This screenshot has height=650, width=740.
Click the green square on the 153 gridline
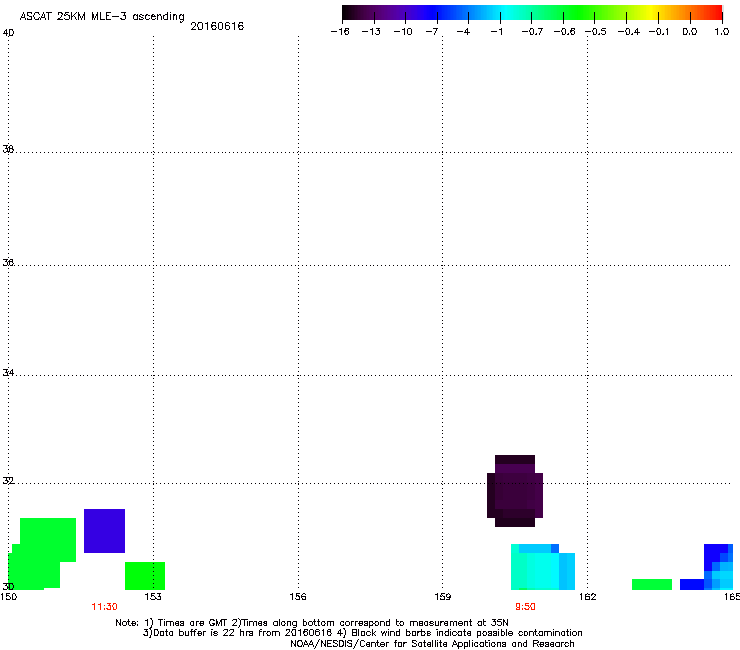pos(145,576)
